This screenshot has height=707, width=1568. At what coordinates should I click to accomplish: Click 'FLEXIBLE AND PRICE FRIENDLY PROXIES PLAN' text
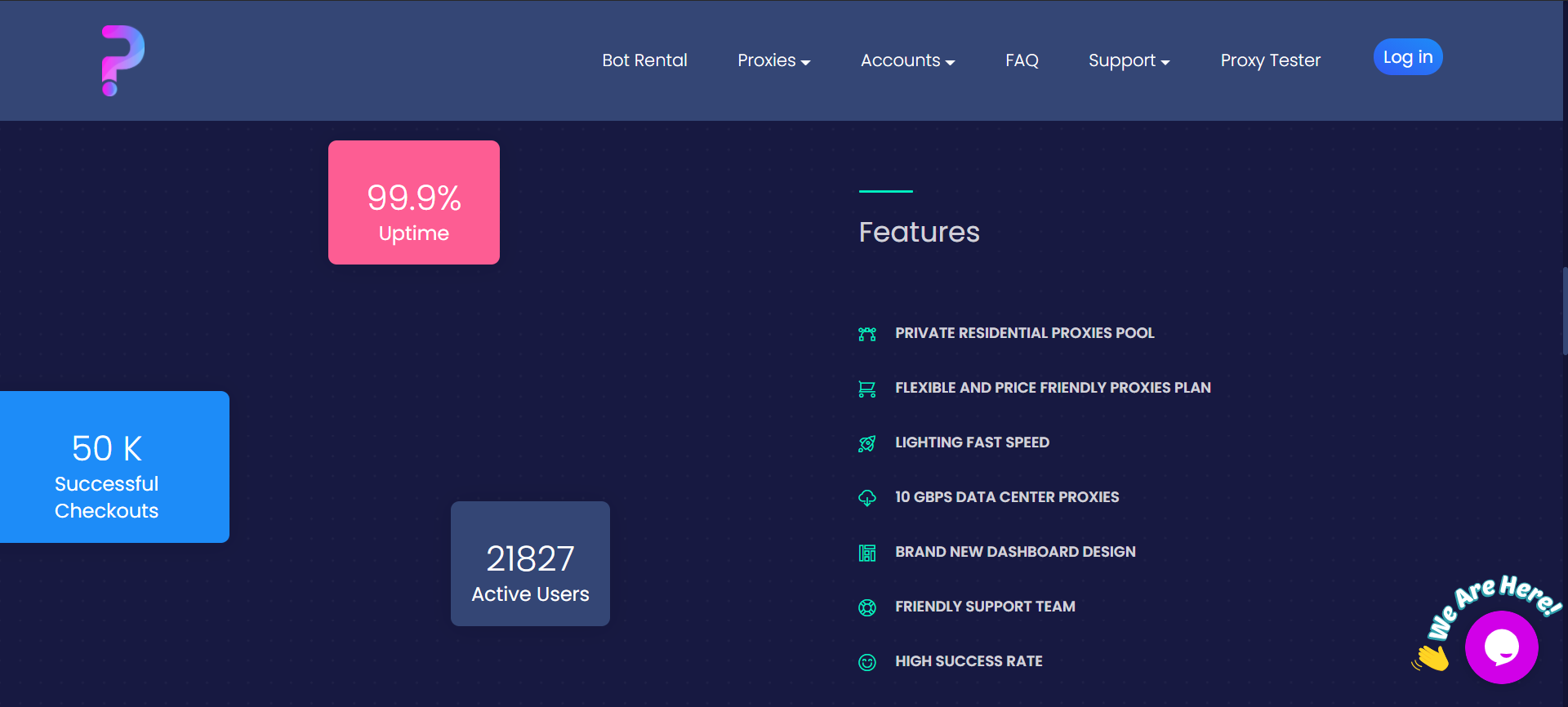[x=1053, y=388]
